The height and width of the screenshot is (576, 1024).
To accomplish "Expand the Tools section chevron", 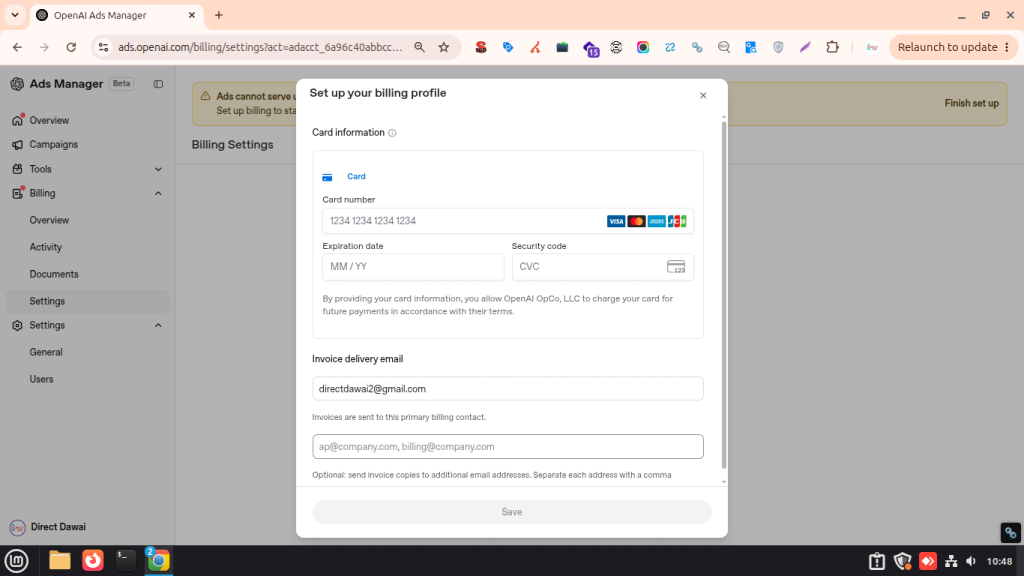I will [158, 169].
